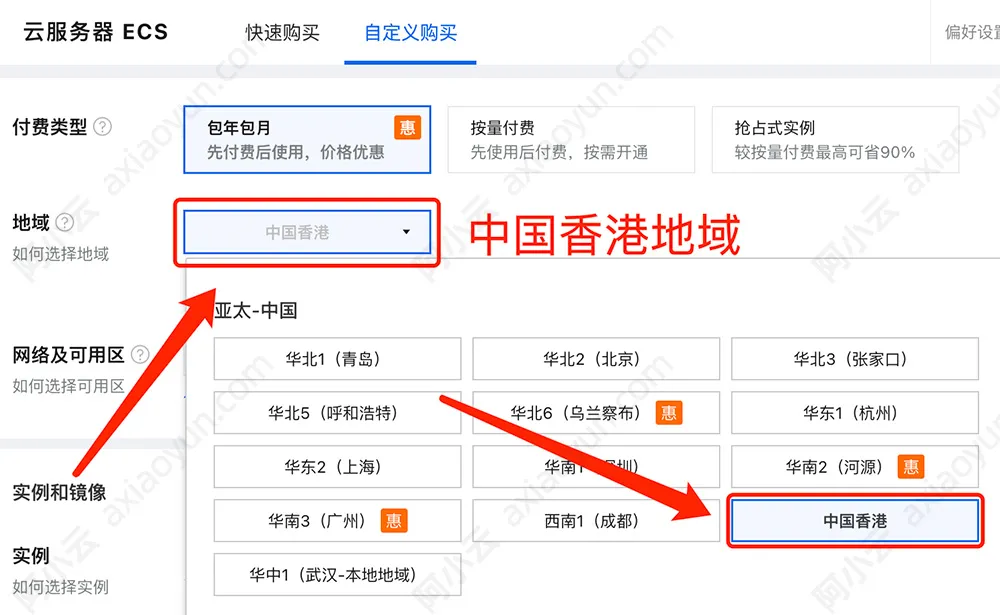The height and width of the screenshot is (615, 1000).
Task: Choose region 华北6（乌兰察布）
Action: coord(596,413)
